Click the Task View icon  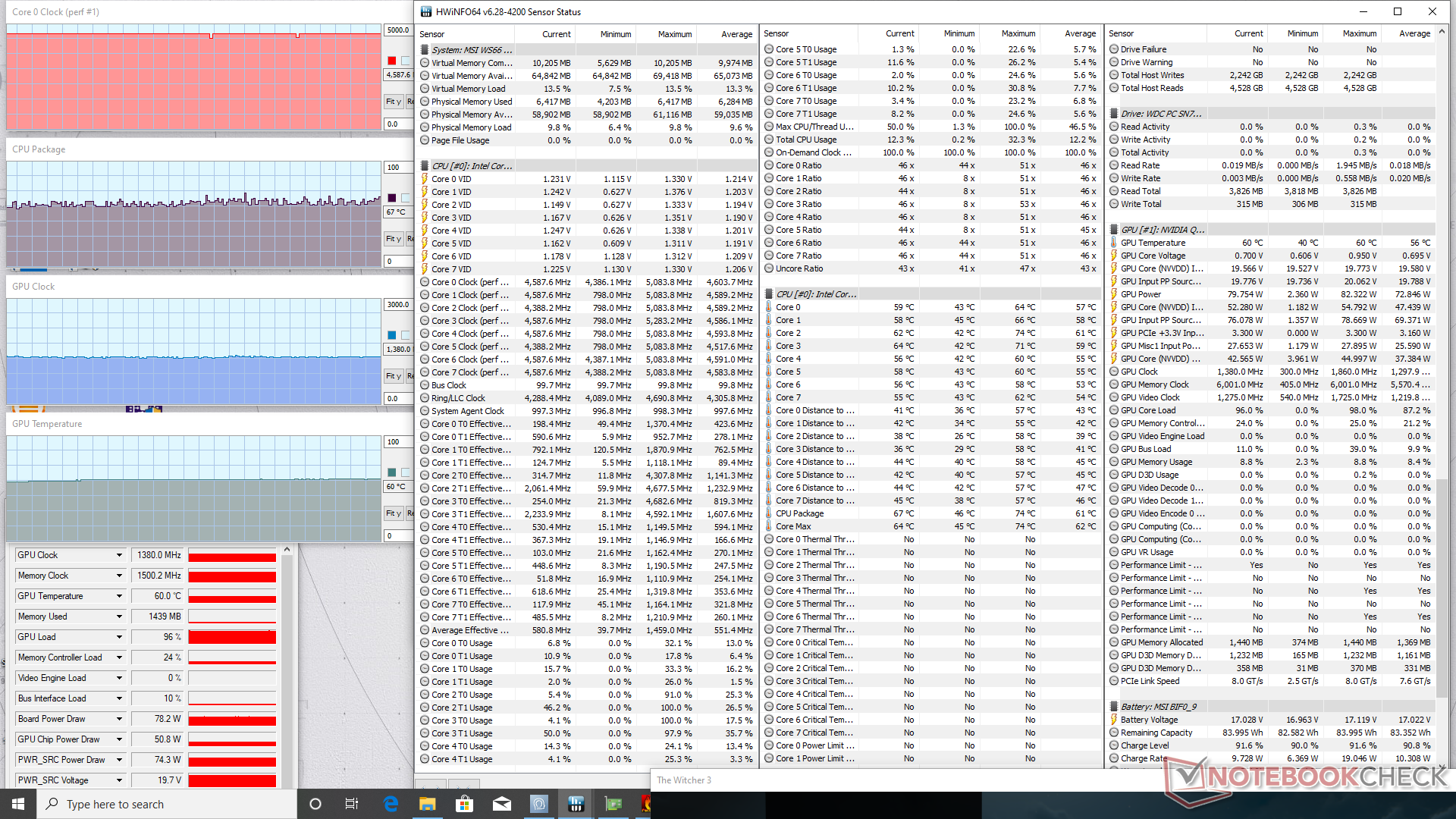coord(352,804)
